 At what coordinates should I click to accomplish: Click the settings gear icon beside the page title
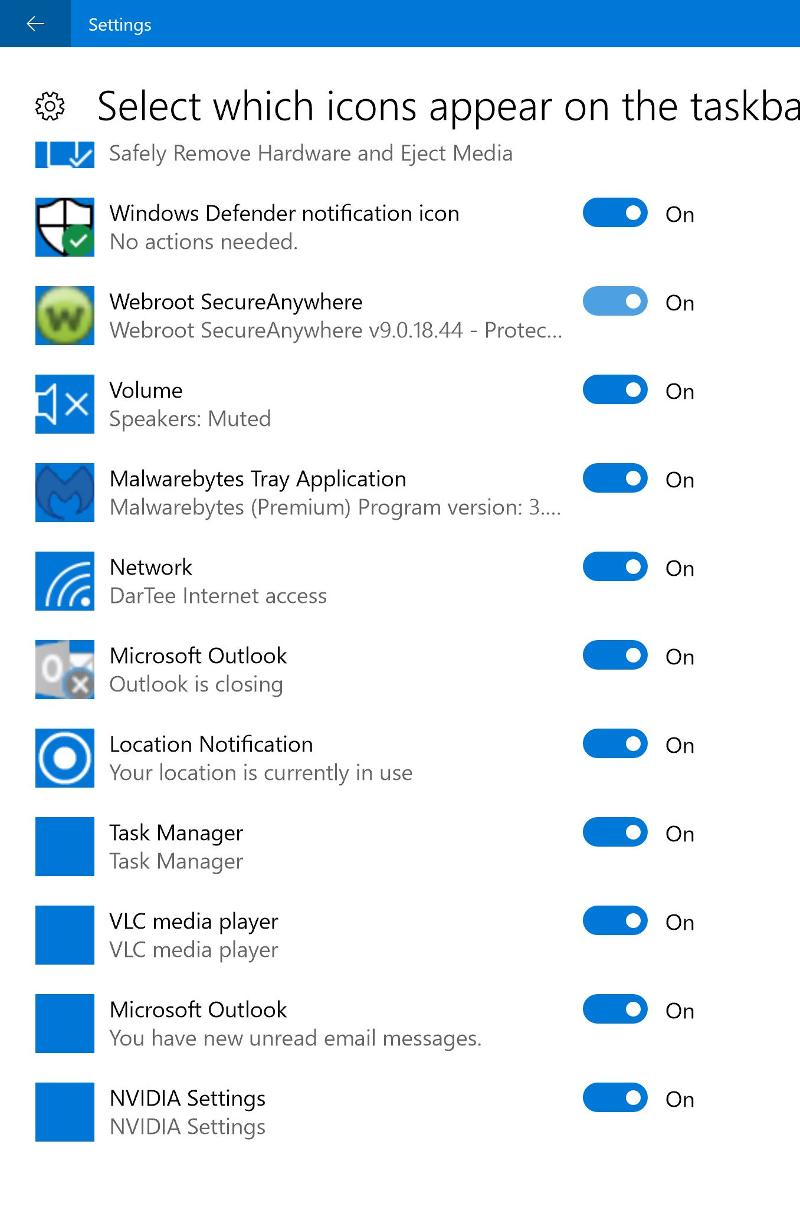(x=50, y=106)
